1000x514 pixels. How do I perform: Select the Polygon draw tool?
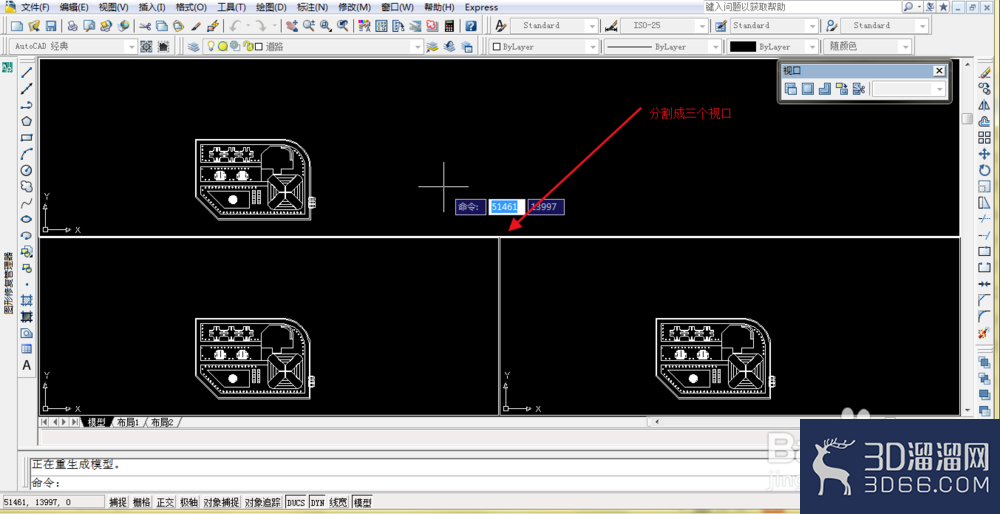tap(27, 121)
